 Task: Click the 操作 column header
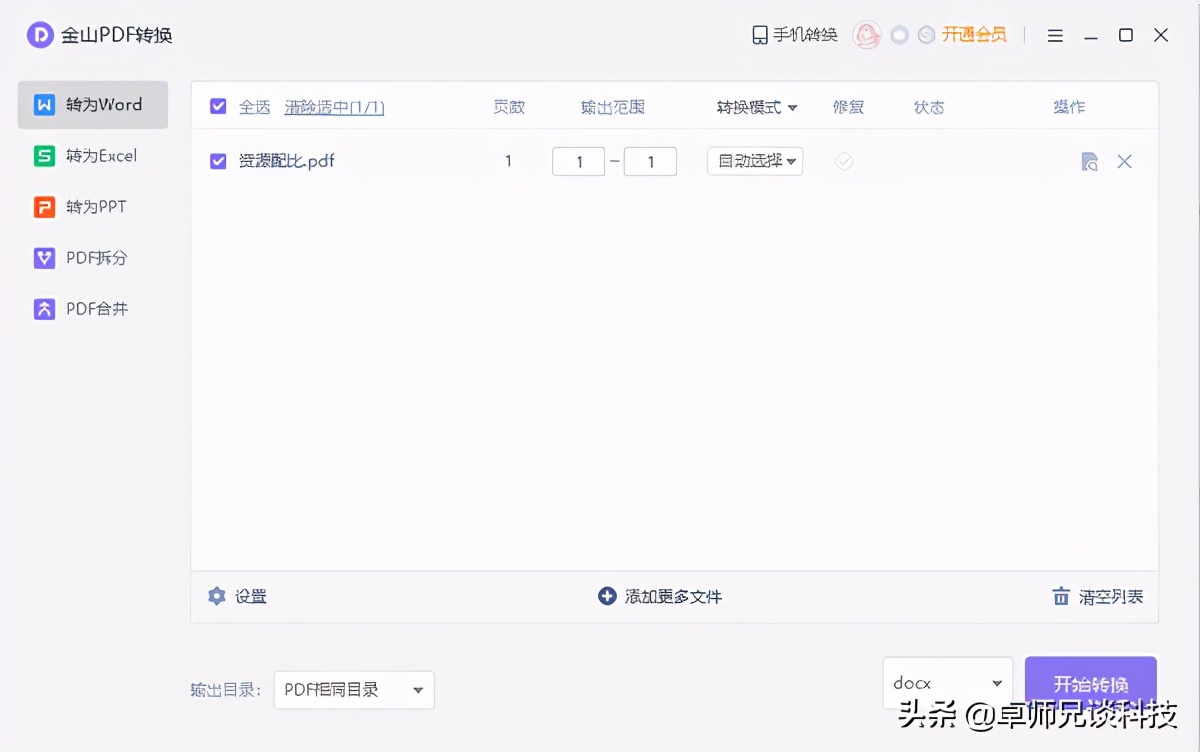tap(1069, 107)
